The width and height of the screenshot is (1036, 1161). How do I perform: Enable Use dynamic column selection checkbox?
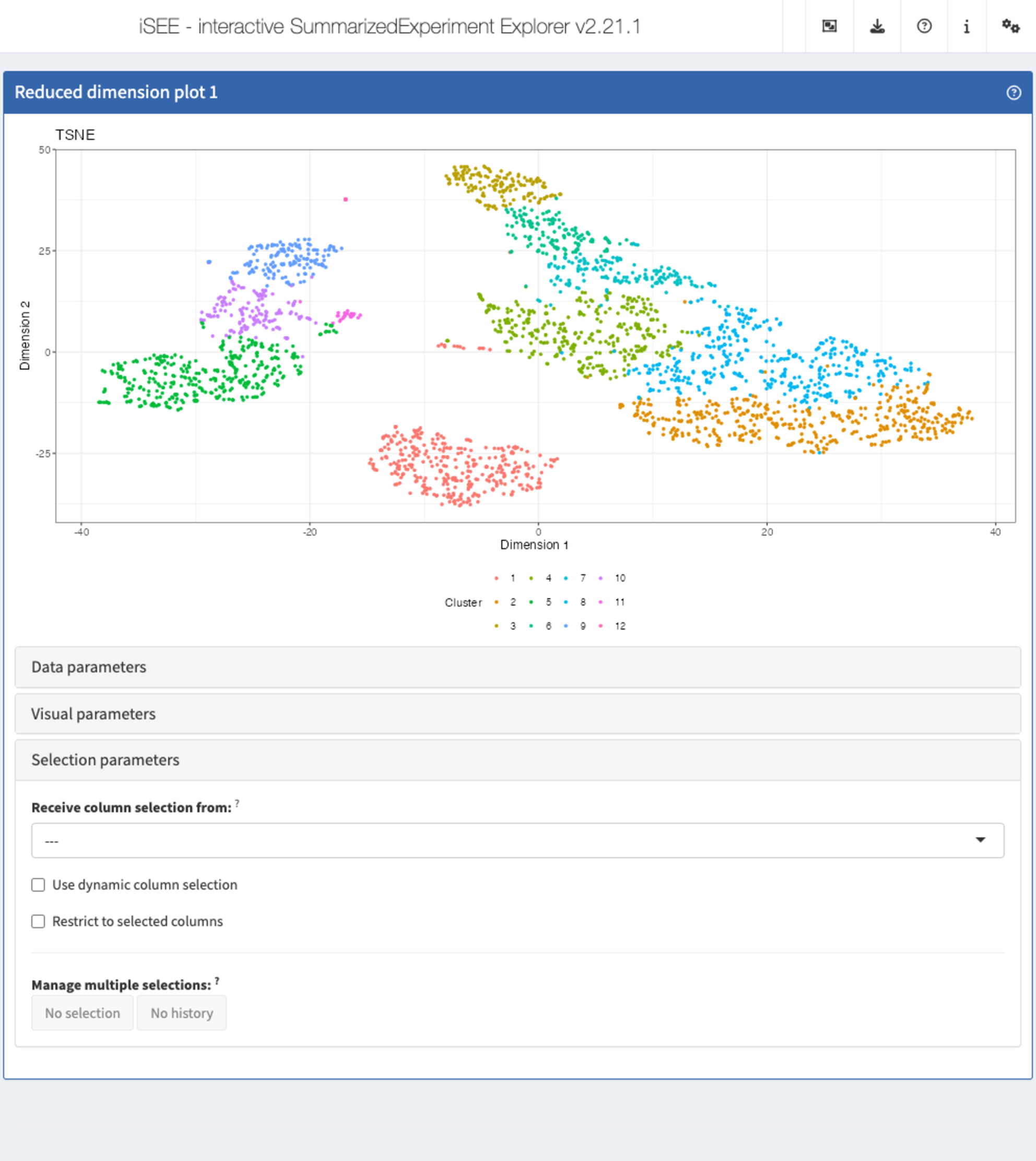(x=38, y=885)
